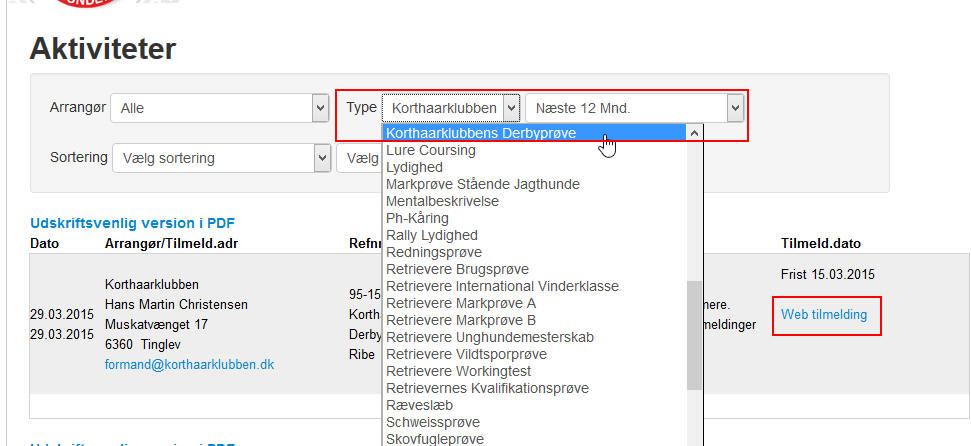Choose Lure Coursing from the type list
Viewport: 971px width, 446px height.
[x=534, y=151]
